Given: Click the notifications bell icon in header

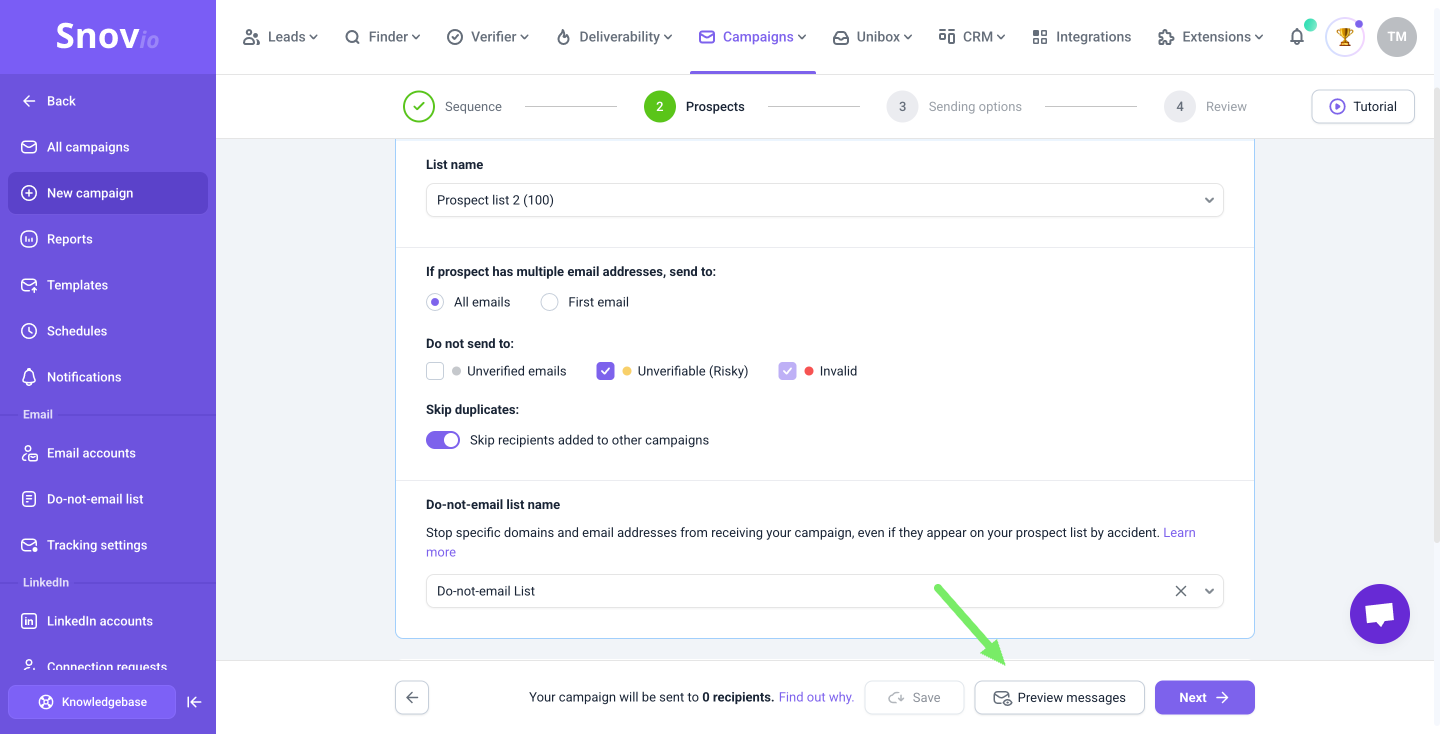Looking at the screenshot, I should click(1297, 37).
